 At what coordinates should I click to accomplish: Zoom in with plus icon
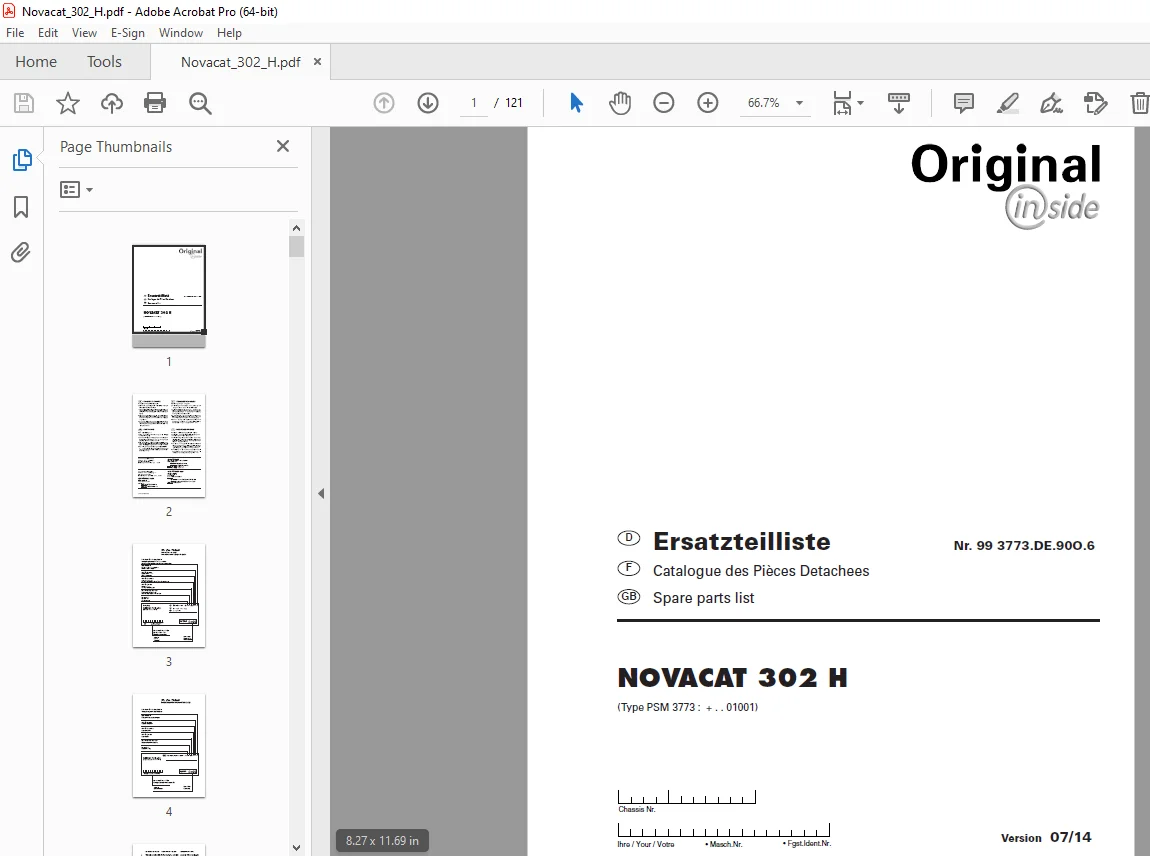pos(707,103)
